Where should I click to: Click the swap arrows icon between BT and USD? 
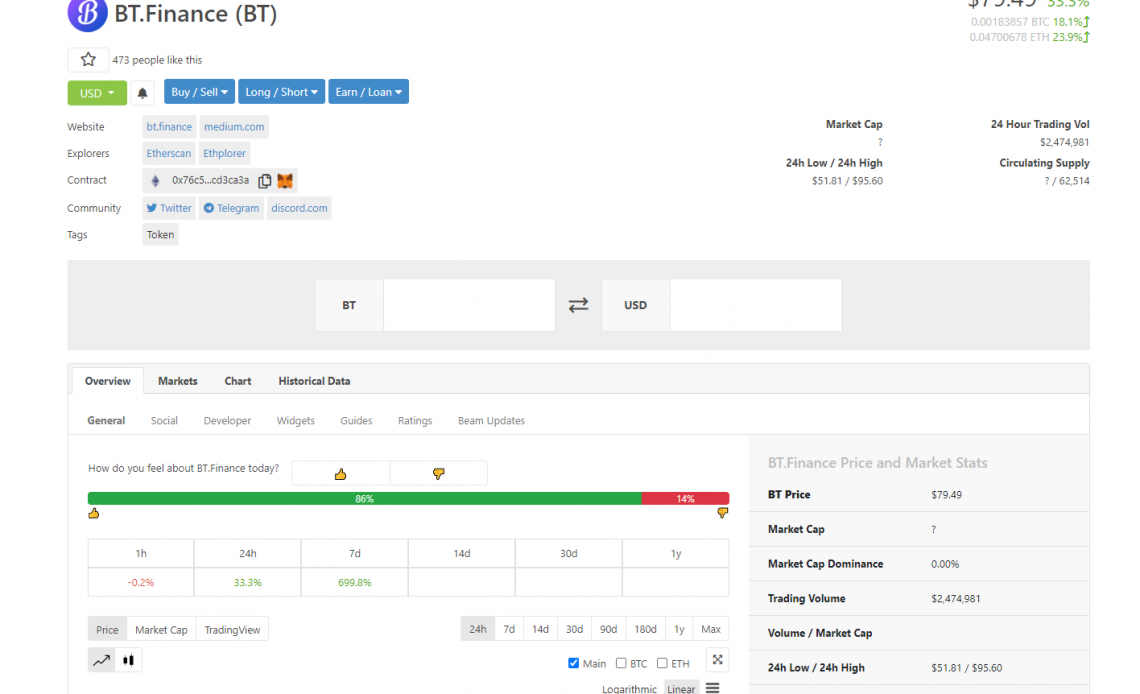point(578,305)
